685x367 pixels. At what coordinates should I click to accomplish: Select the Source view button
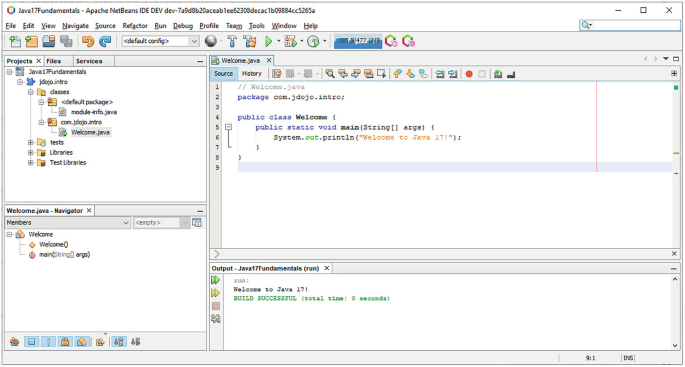click(224, 73)
